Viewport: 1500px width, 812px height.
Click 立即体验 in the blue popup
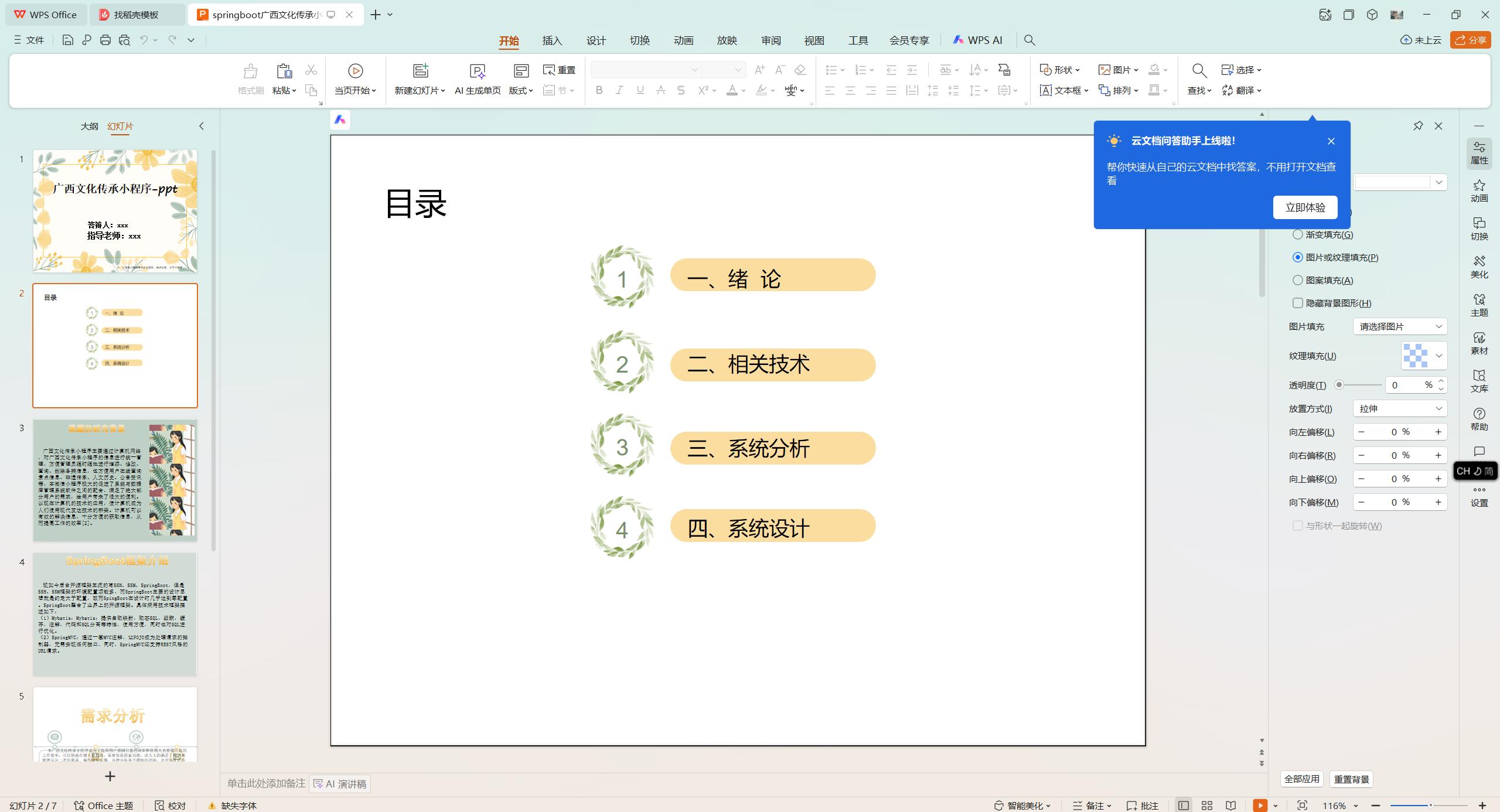point(1305,207)
